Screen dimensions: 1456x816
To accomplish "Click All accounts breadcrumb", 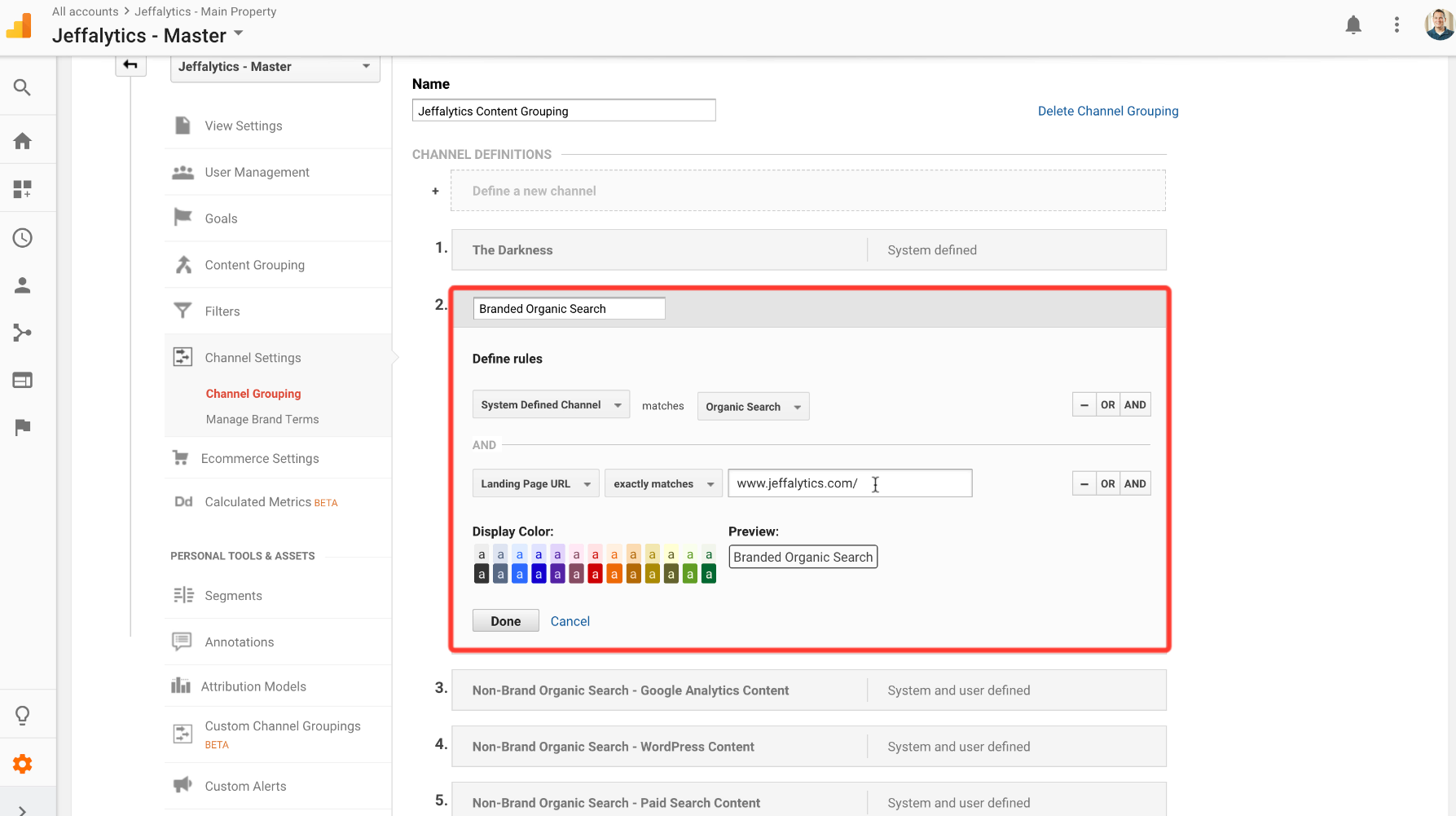I will click(x=85, y=11).
